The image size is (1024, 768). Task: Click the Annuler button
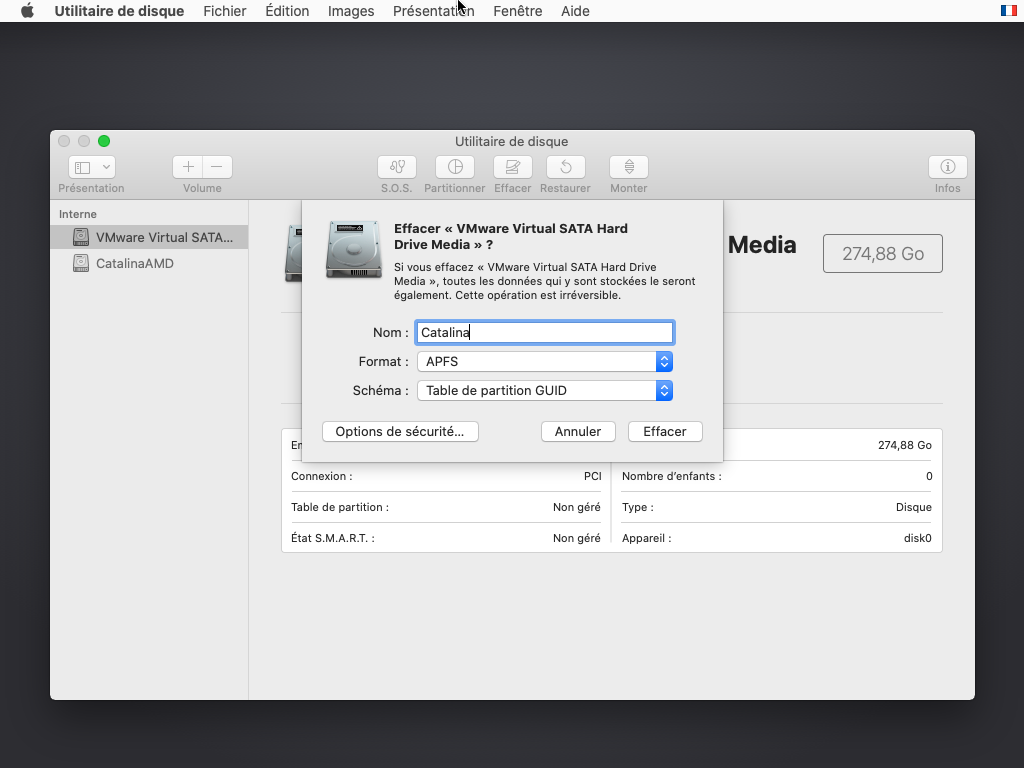[x=578, y=432]
